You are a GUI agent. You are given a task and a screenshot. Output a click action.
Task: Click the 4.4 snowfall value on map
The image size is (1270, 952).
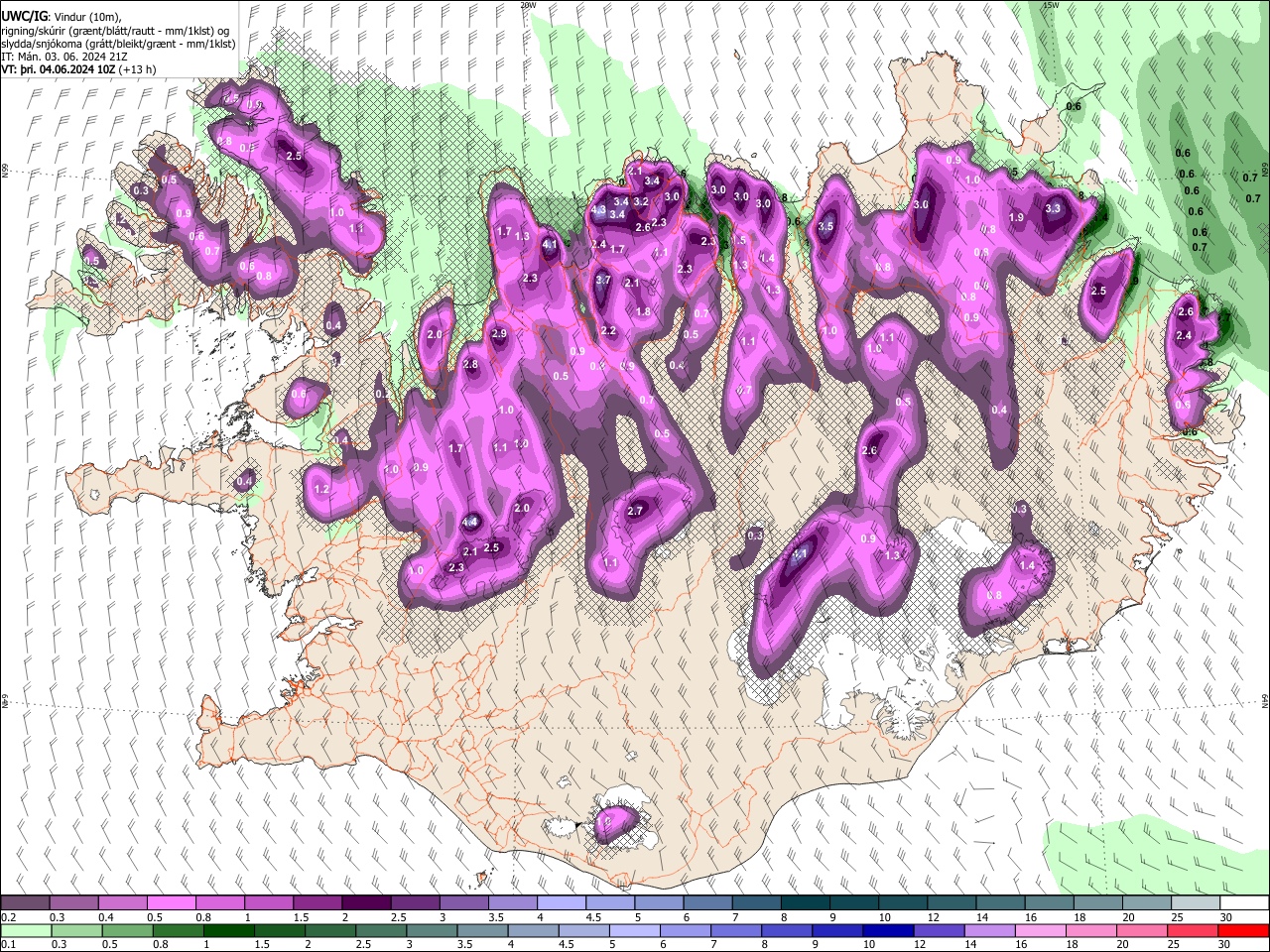pos(471,522)
